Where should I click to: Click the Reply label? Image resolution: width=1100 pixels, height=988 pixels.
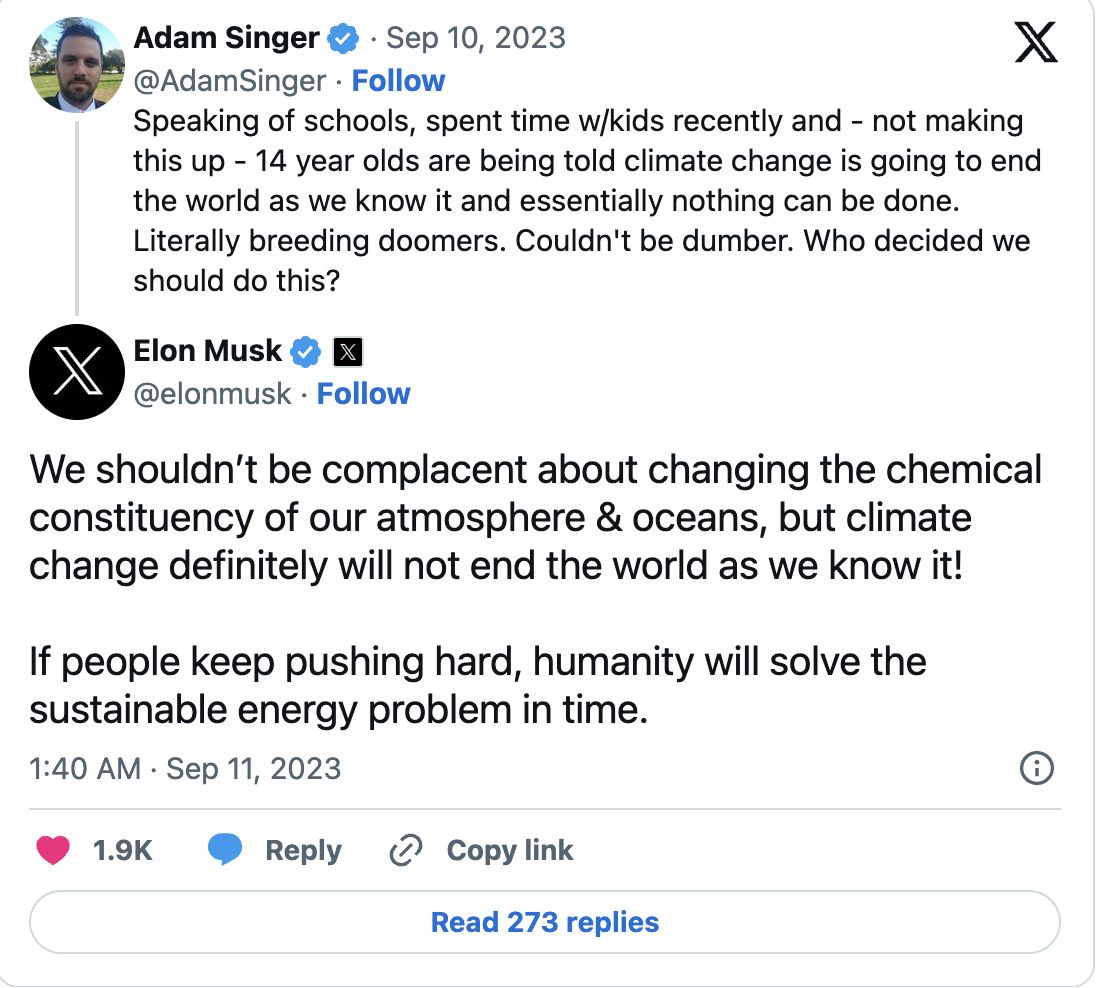tap(303, 850)
